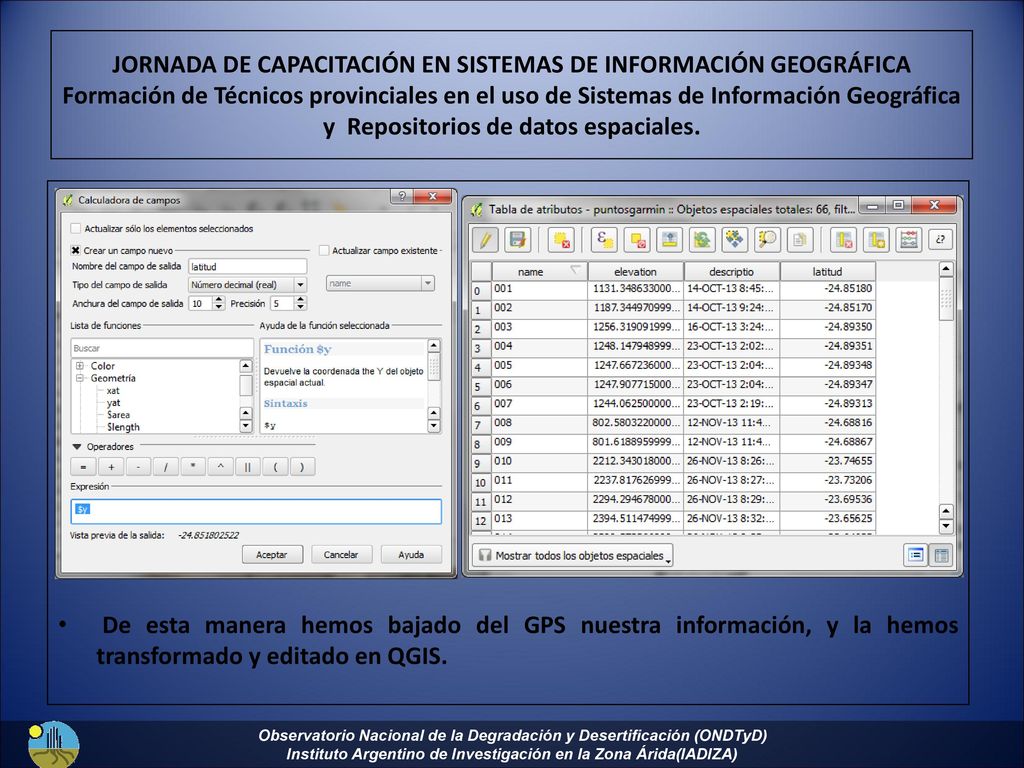Click name cell 008
1024x768 pixels.
tap(539, 423)
